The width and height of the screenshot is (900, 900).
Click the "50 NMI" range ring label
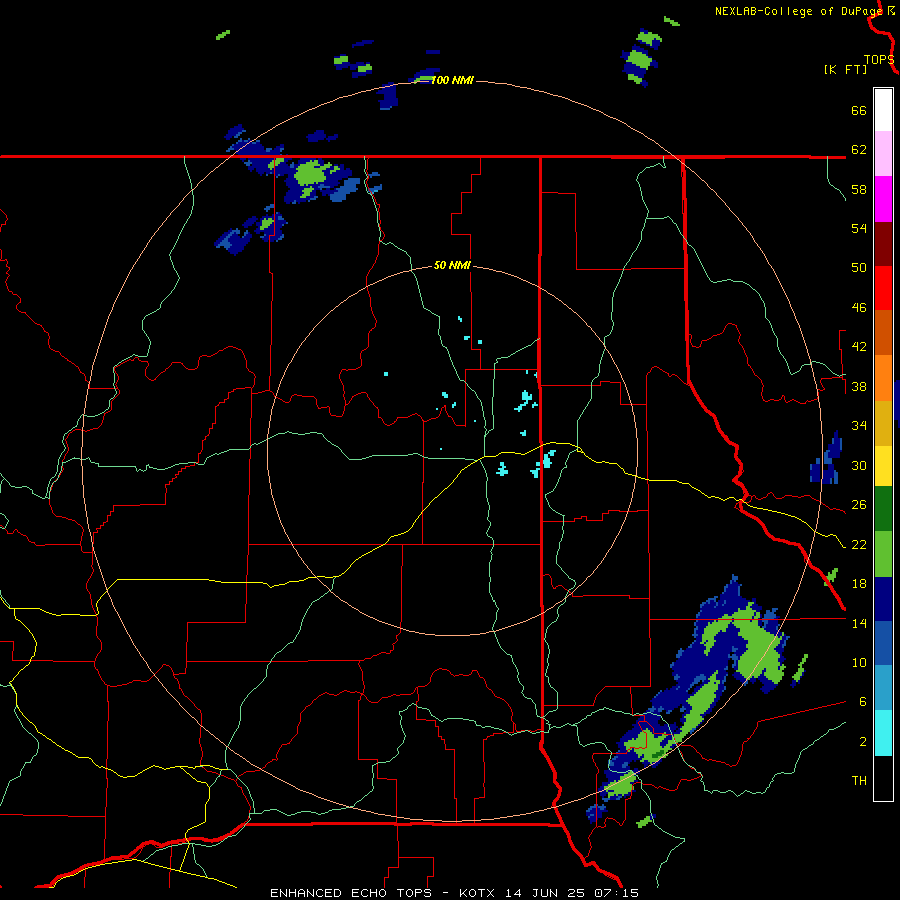click(x=452, y=265)
